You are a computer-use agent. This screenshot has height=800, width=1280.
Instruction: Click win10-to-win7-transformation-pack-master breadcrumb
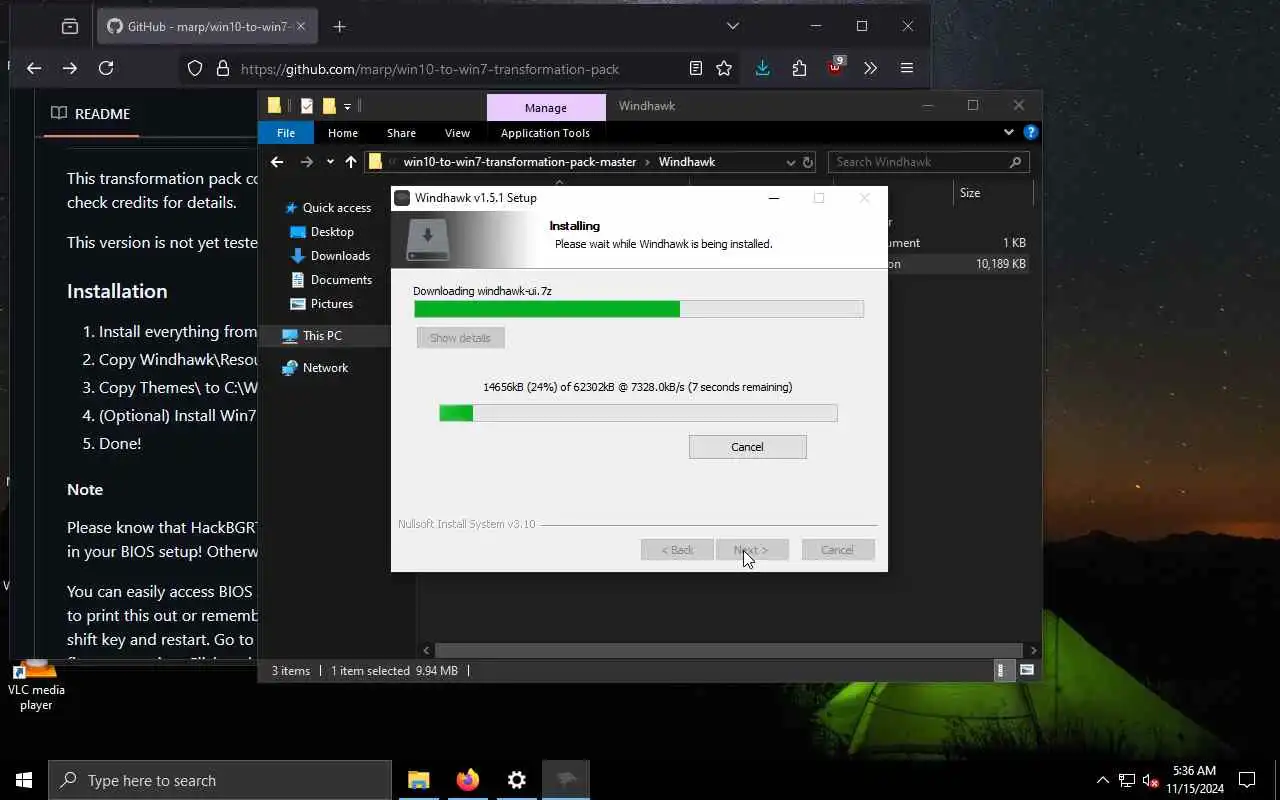pyautogui.click(x=518, y=162)
